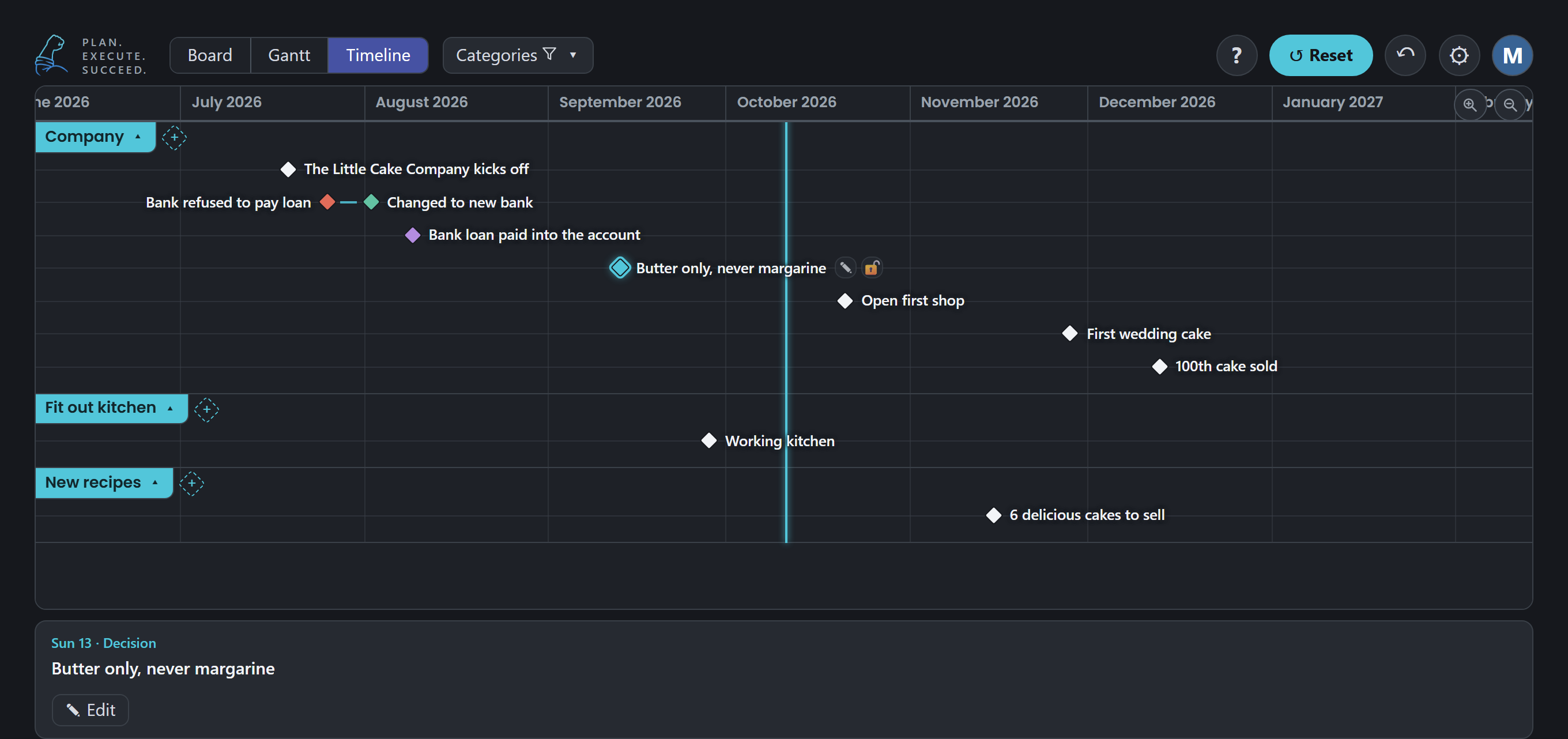Open the user avatar M menu
This screenshot has width=1568, height=739.
point(1512,55)
